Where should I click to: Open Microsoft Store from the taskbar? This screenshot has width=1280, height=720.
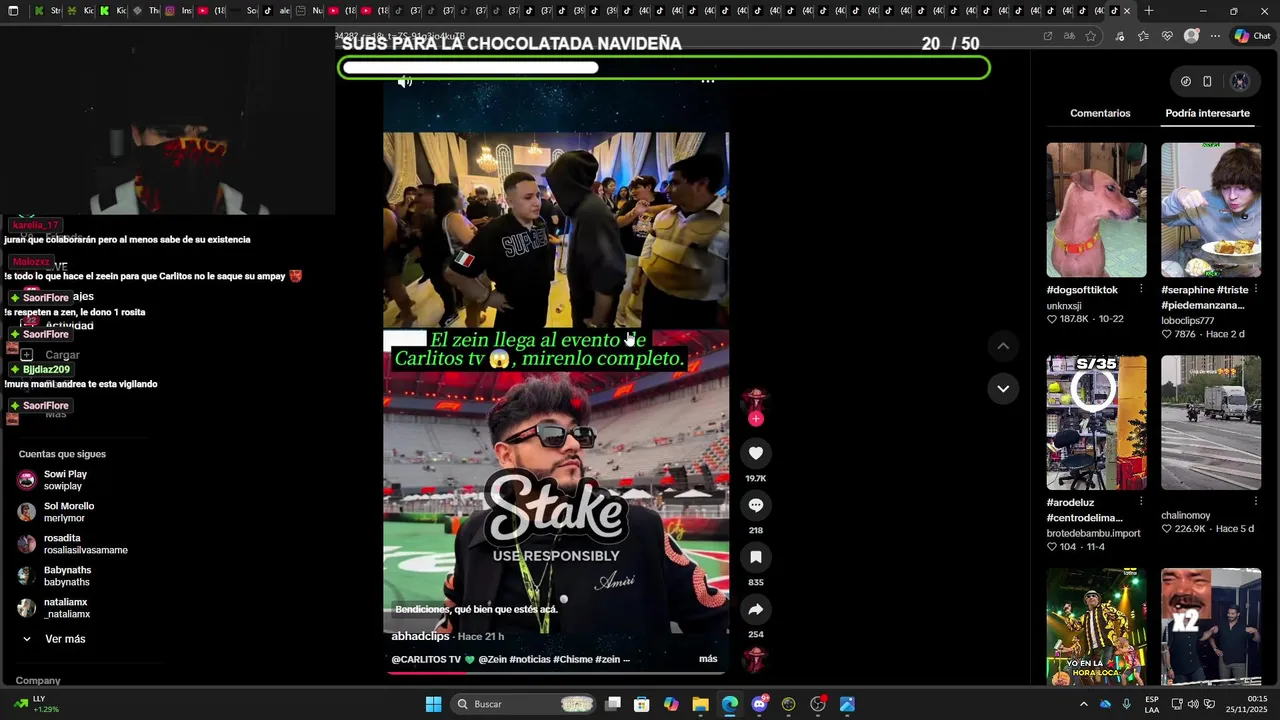pyautogui.click(x=642, y=704)
